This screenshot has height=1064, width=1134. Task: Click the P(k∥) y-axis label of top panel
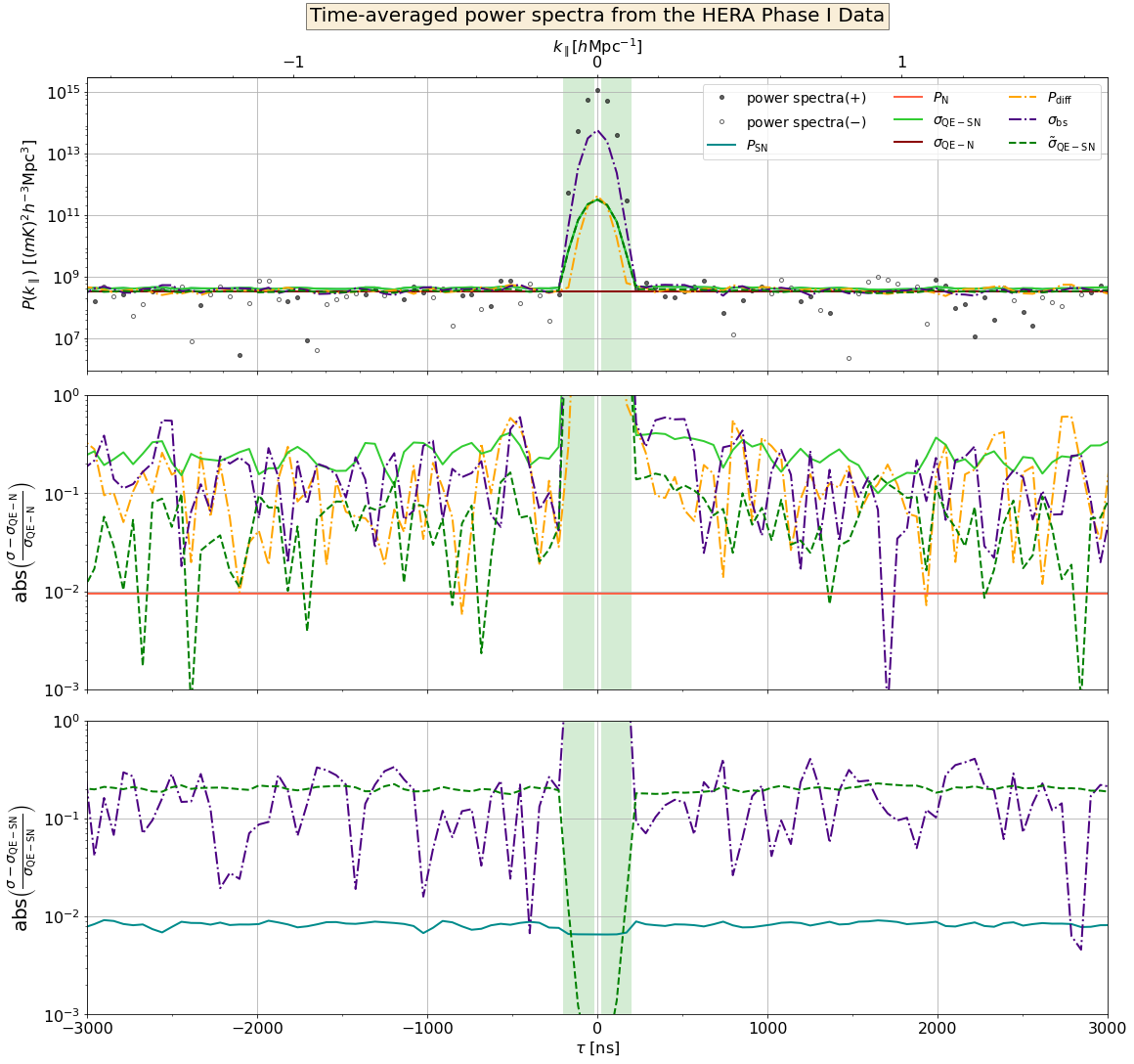(29, 224)
